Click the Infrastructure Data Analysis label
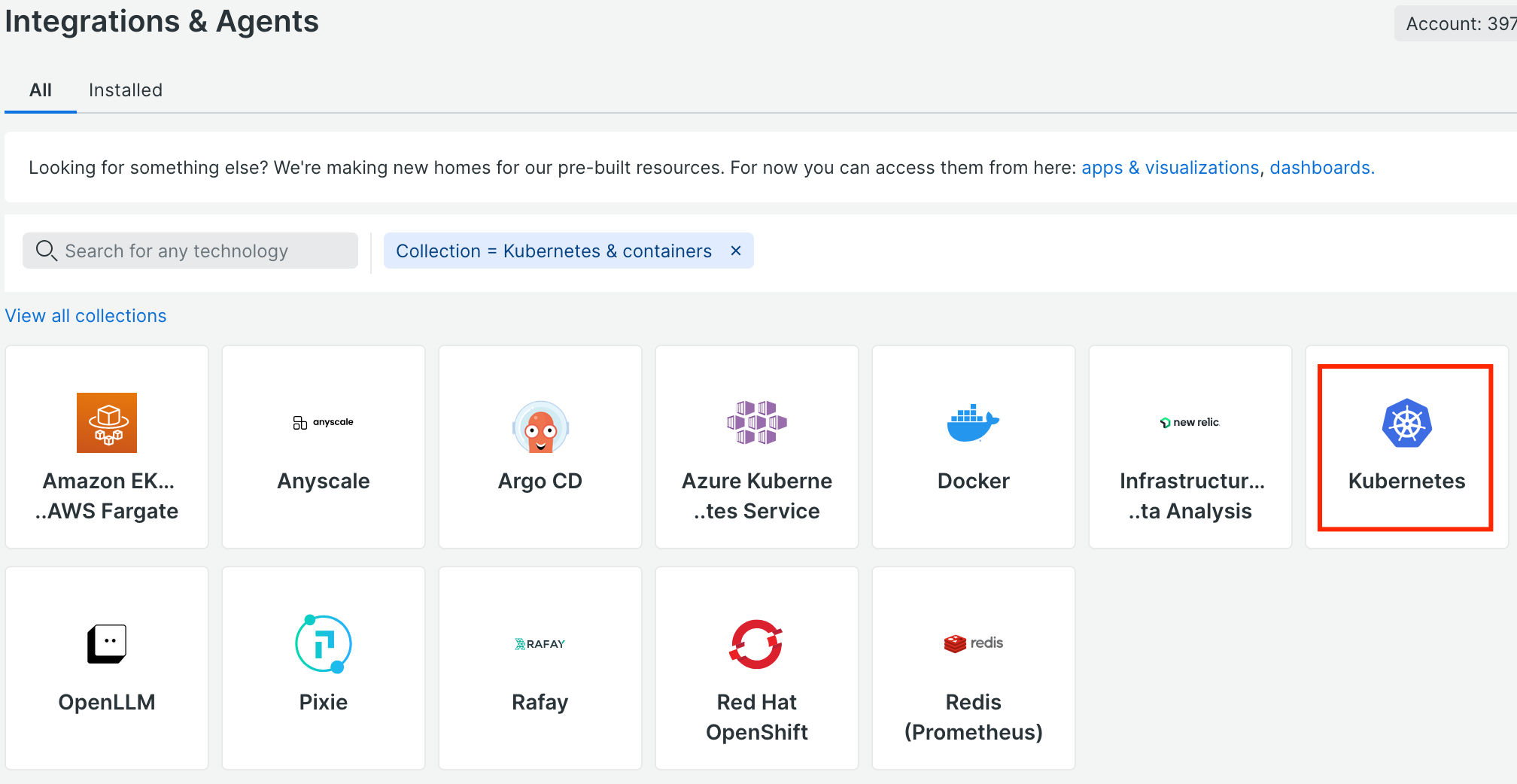The image size is (1517, 784). (1190, 496)
